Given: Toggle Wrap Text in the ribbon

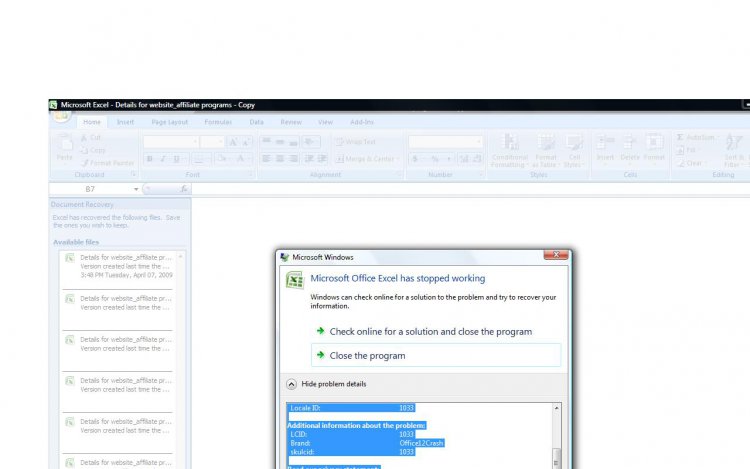Looking at the screenshot, I should pos(355,142).
